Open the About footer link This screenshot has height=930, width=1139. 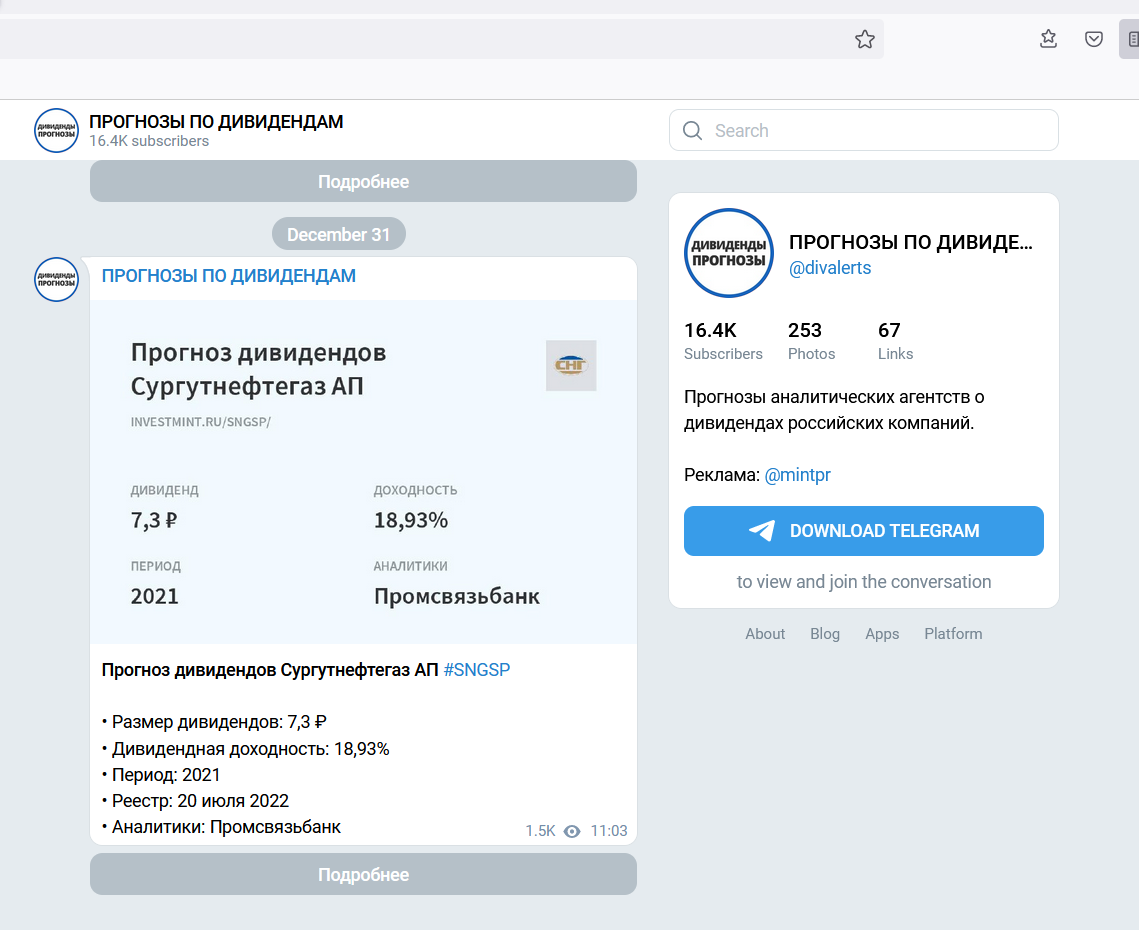[765, 634]
